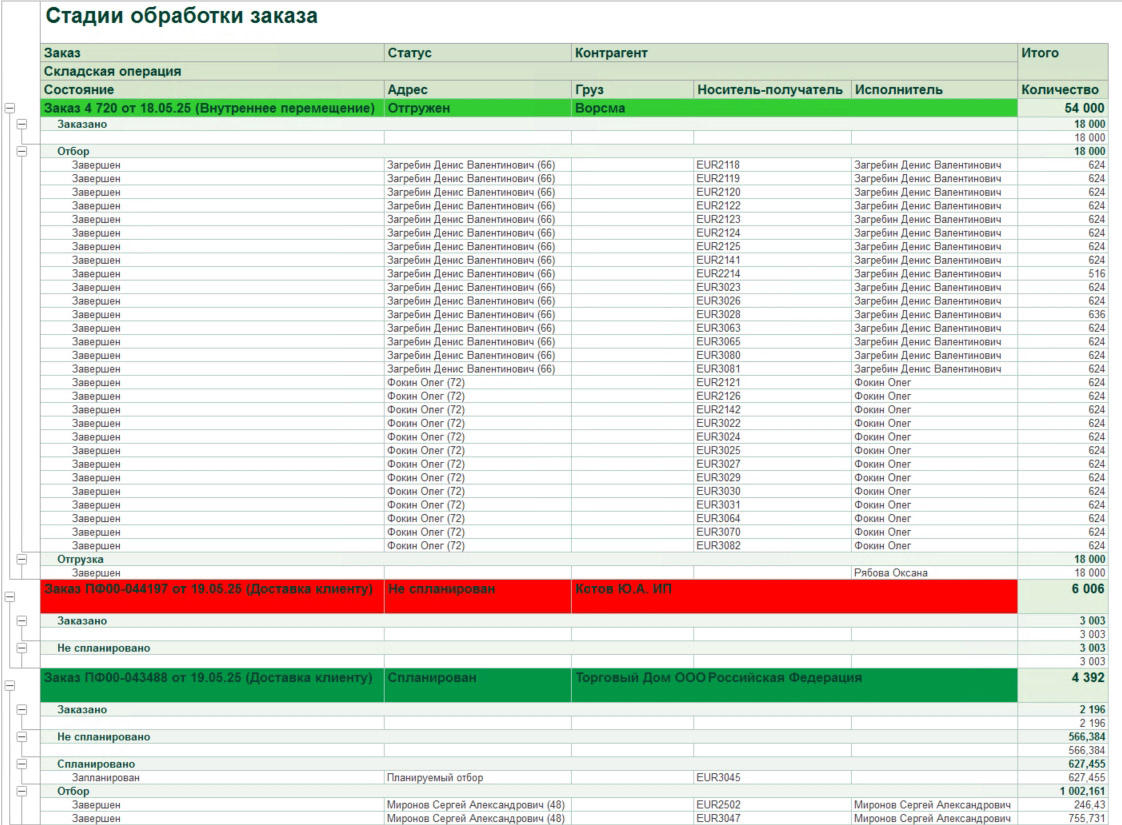
Task: Open order Заказ ПФ00-043488 от 19.05.25
Action: click(213, 685)
